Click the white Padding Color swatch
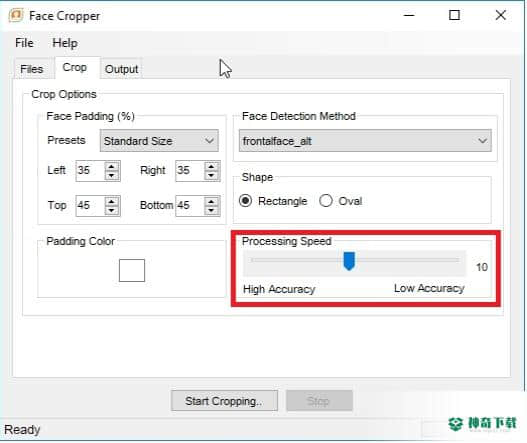This screenshot has width=527, height=443. coord(132,271)
